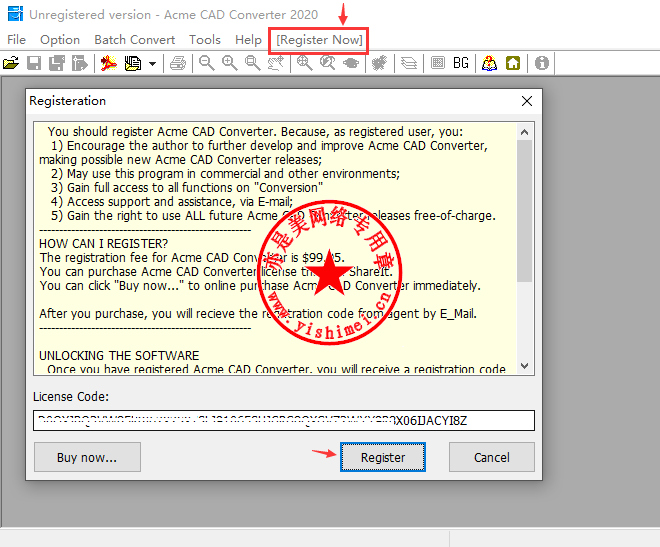The image size is (660, 547).
Task: Click the [Register Now] menu item
Action: [319, 40]
